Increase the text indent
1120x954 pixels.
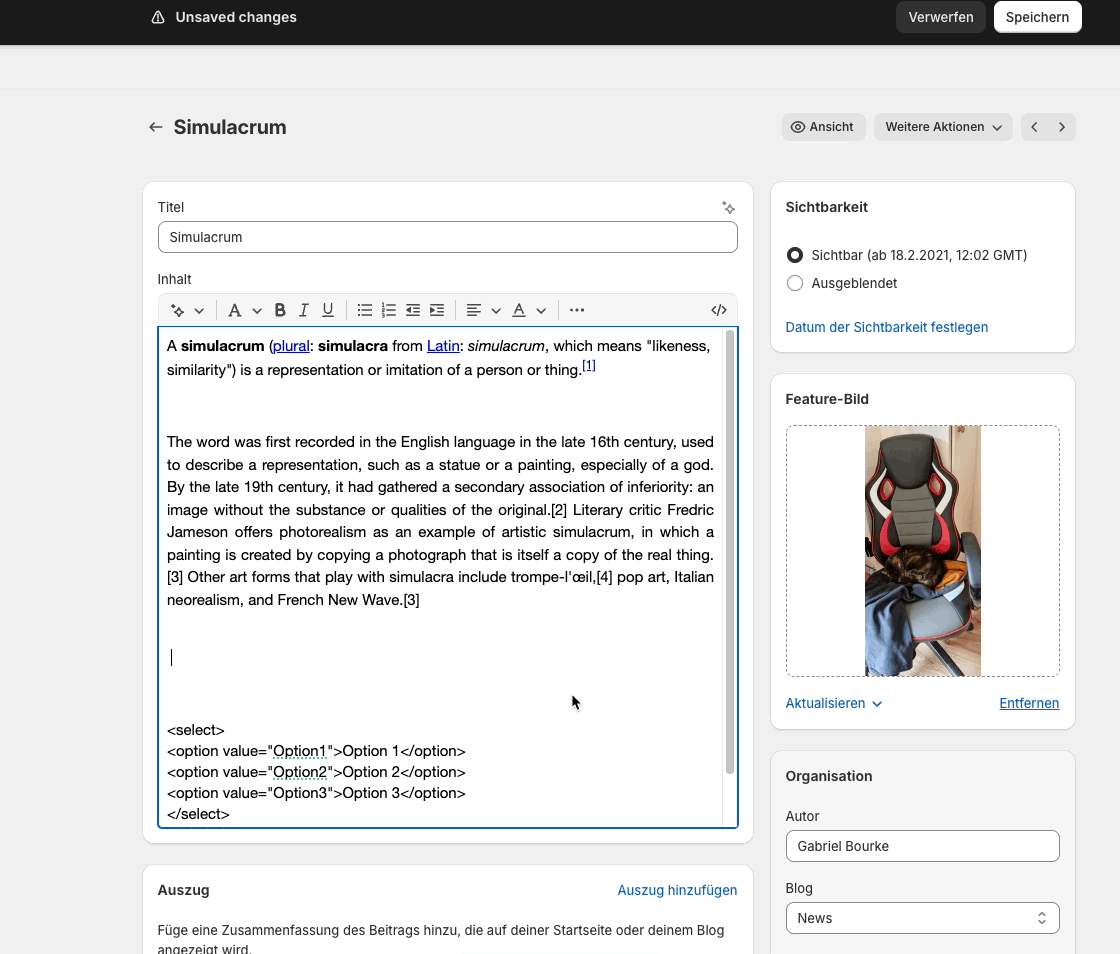point(437,310)
